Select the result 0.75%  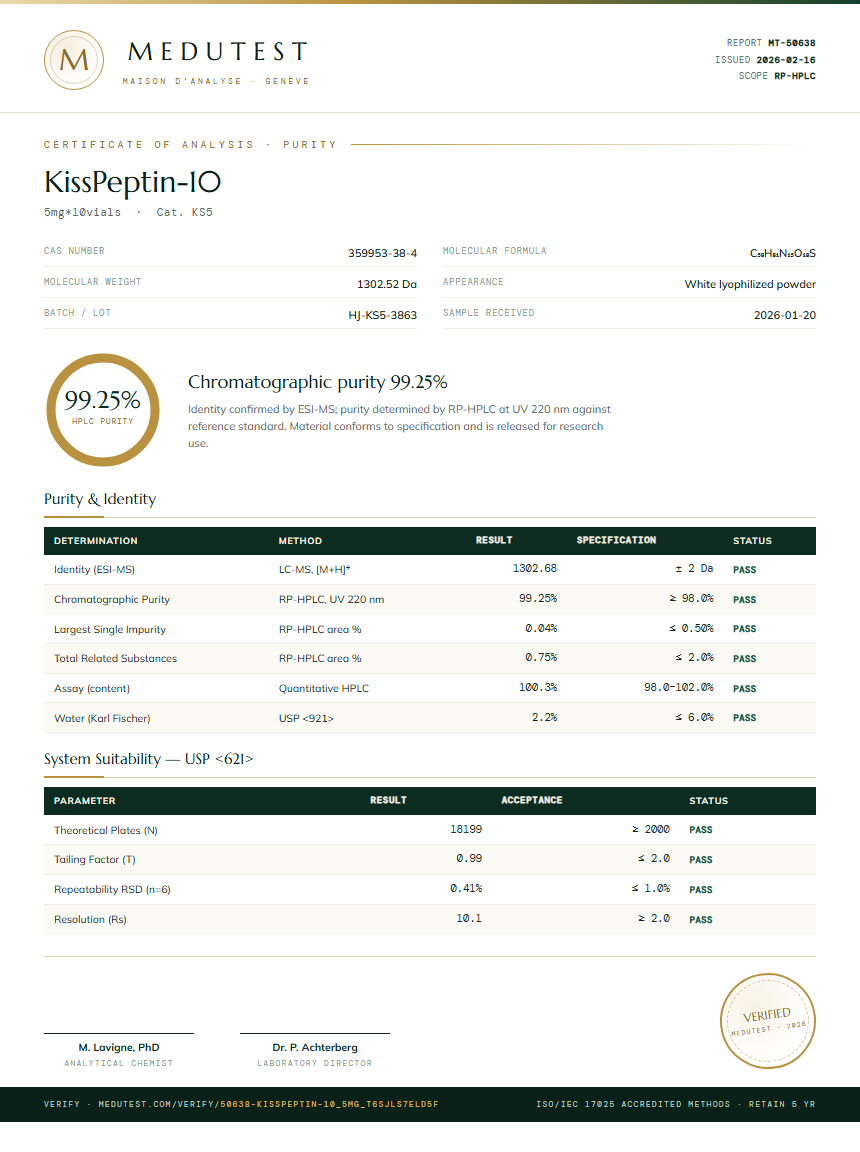tap(541, 658)
